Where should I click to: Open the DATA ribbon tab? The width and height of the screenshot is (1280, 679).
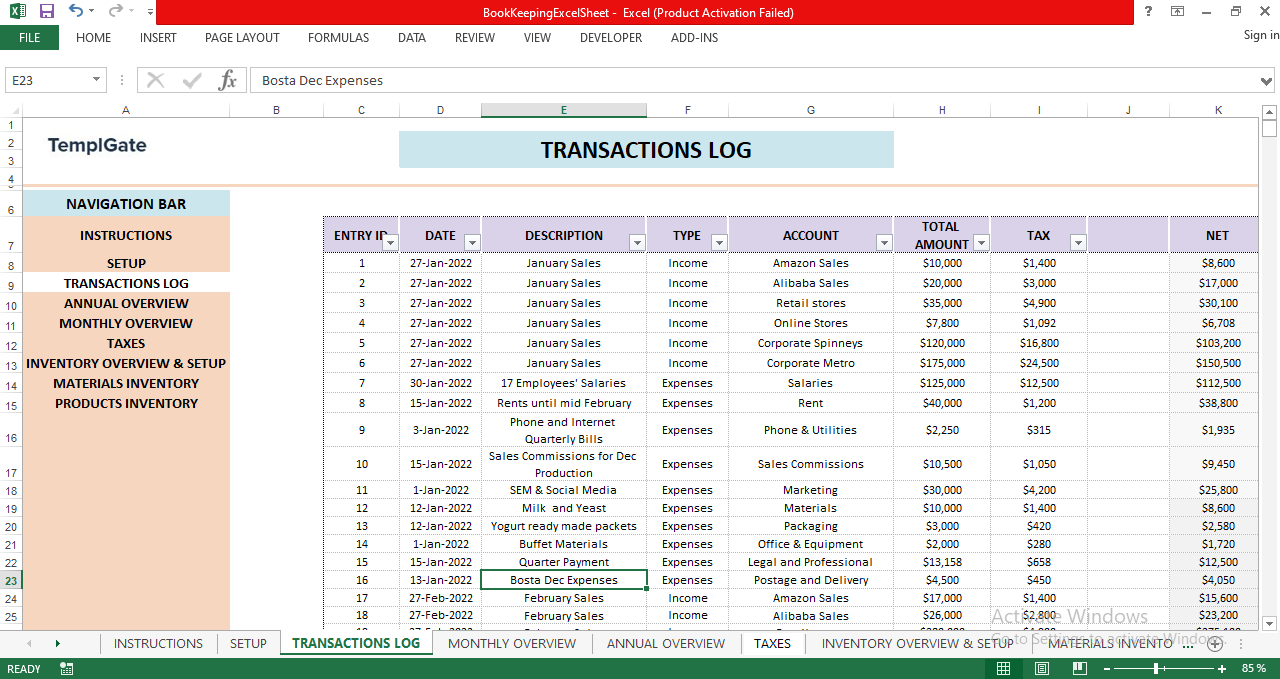pyautogui.click(x=412, y=38)
